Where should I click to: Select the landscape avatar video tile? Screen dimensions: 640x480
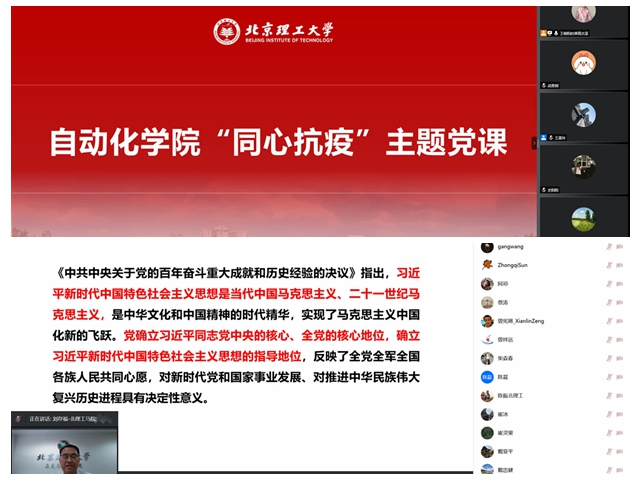pos(583,220)
